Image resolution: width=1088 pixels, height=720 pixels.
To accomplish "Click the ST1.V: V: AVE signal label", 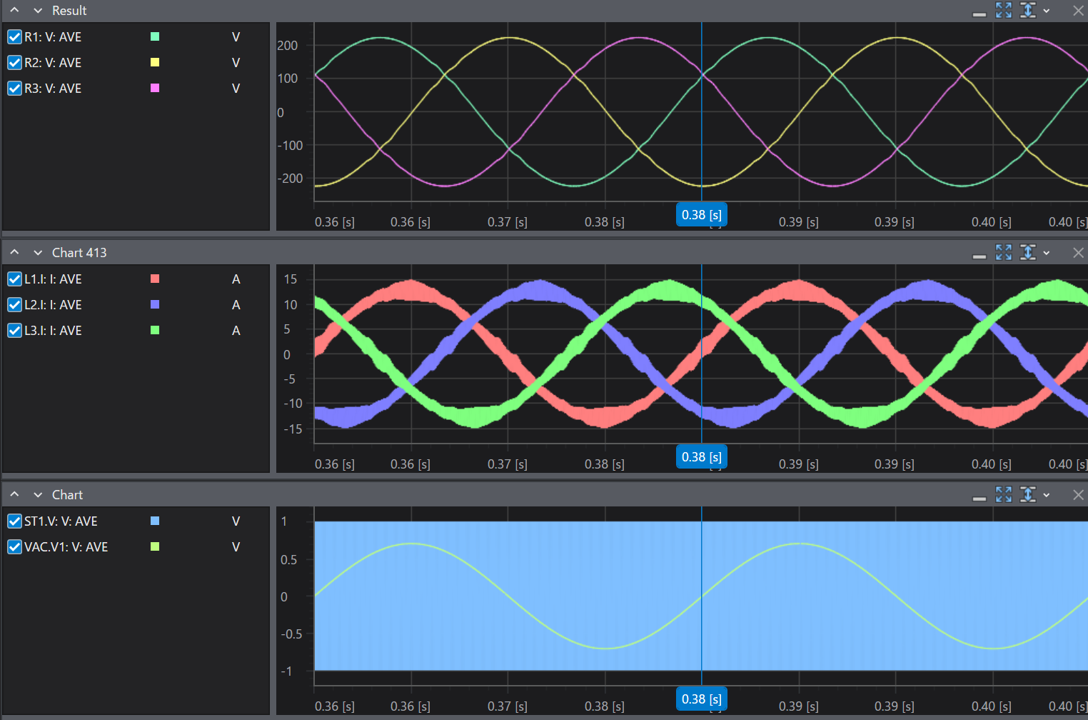I will point(60,521).
